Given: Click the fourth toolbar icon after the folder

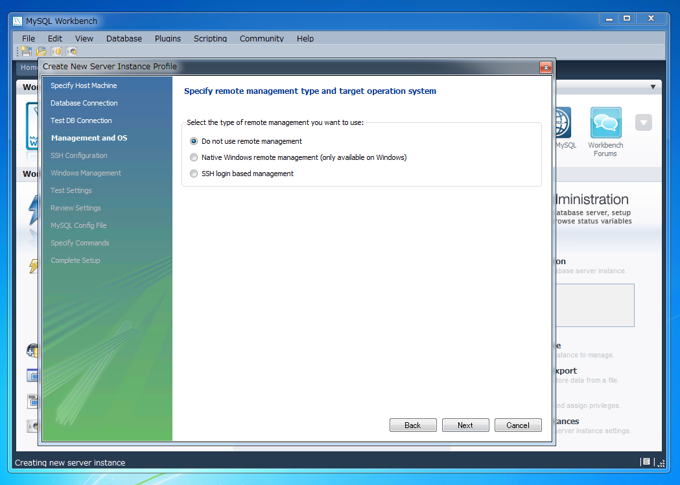Looking at the screenshot, I should point(72,52).
